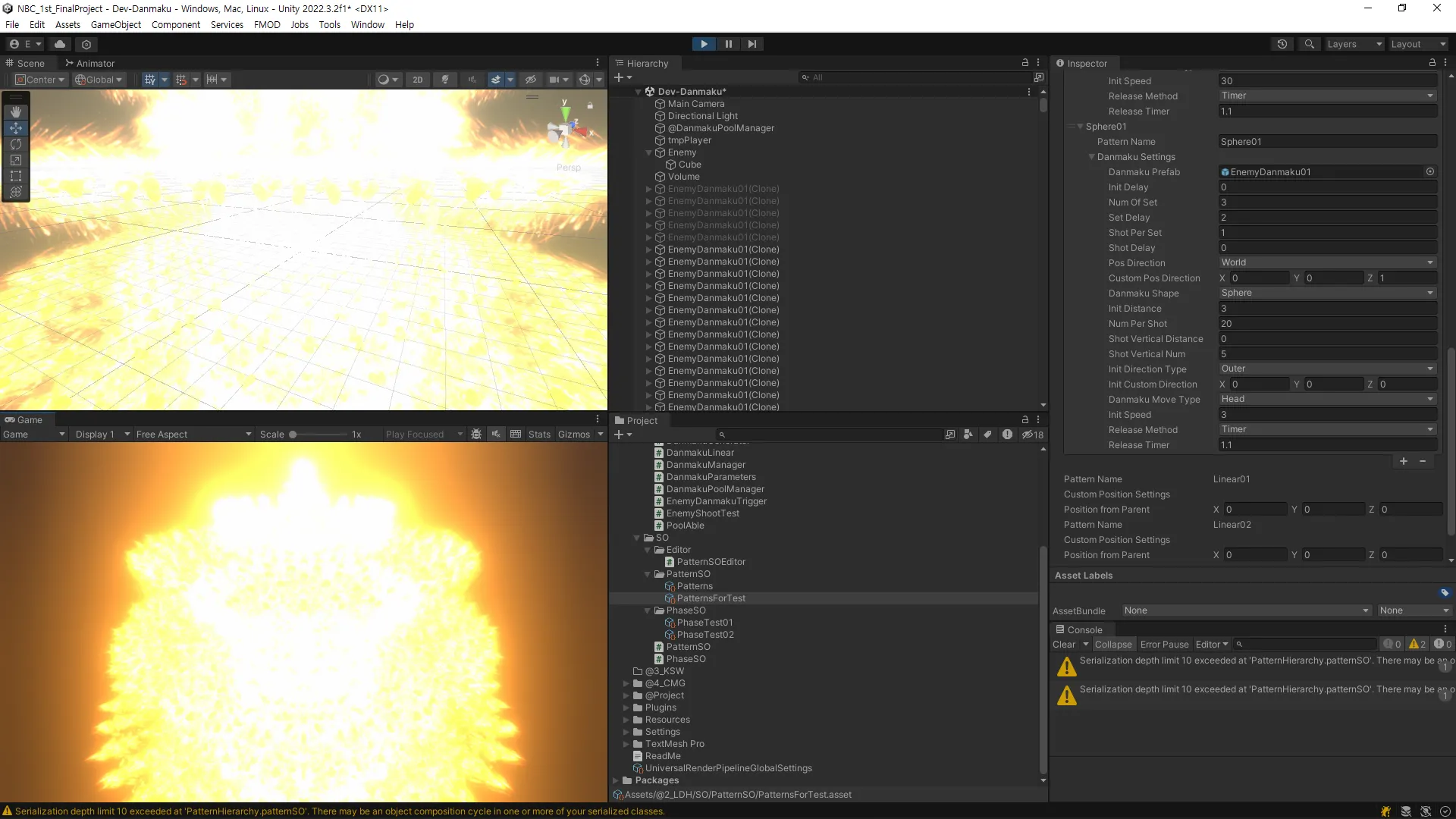Viewport: 1456px width, 819px height.
Task: Click the global Search magnifier icon
Action: tap(1309, 44)
